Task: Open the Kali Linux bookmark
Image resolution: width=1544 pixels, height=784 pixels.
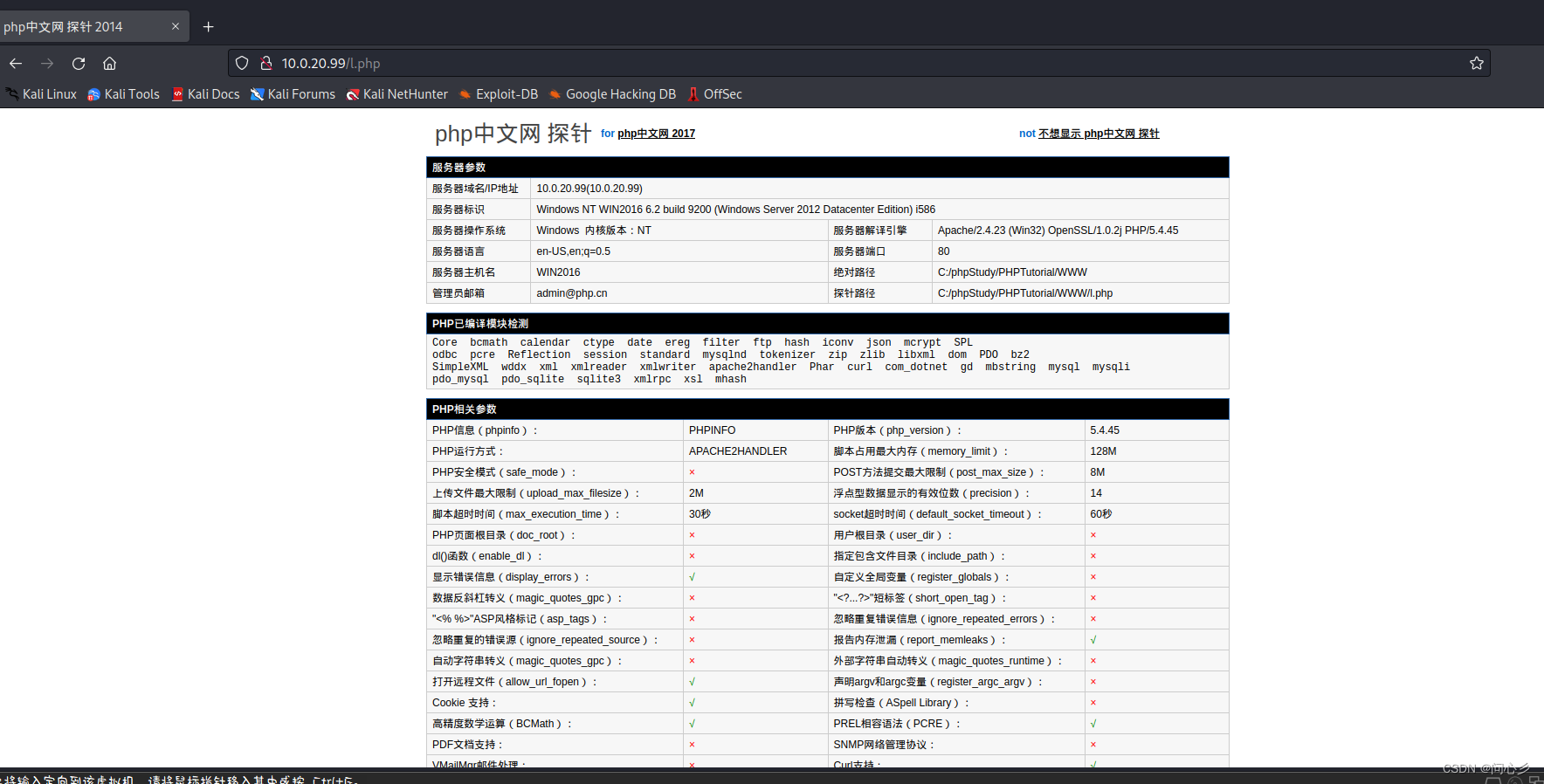Action: pos(41,94)
